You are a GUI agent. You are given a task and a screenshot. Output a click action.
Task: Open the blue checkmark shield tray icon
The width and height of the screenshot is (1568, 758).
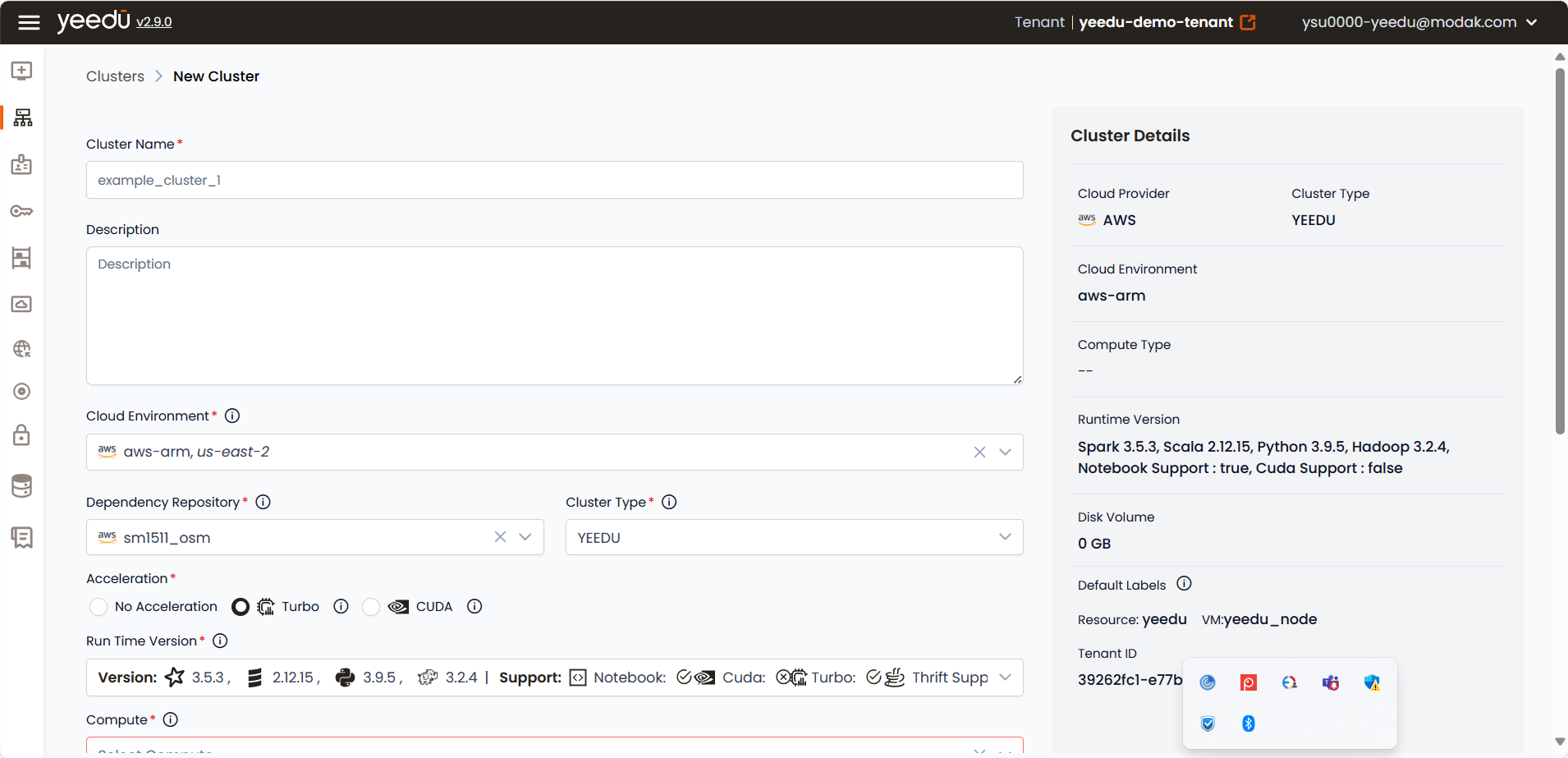point(1208,724)
